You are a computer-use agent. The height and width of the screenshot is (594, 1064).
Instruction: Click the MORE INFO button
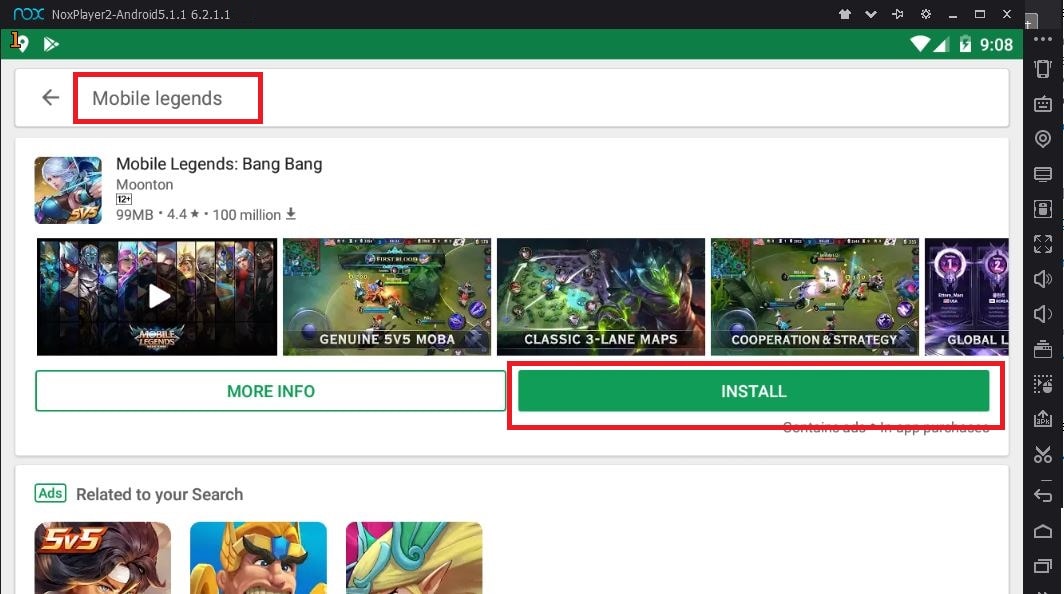coord(271,391)
